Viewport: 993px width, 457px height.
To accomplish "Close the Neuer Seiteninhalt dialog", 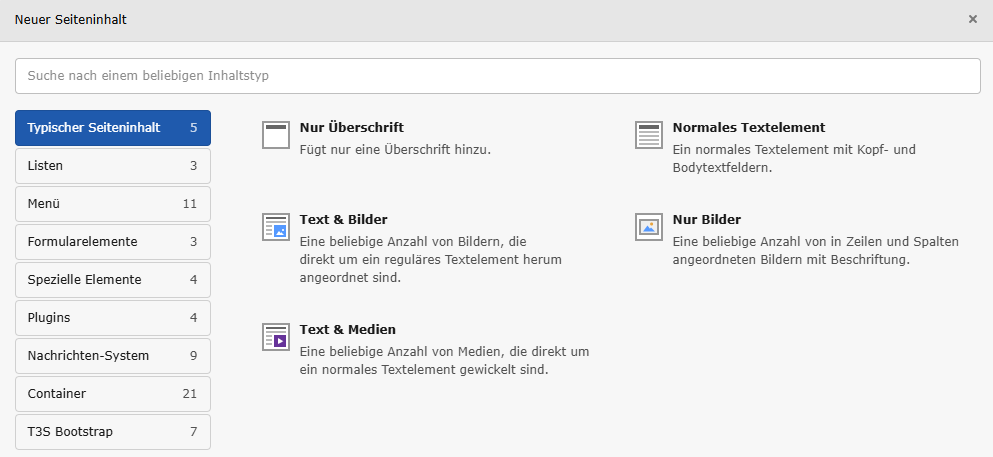I will 972,19.
